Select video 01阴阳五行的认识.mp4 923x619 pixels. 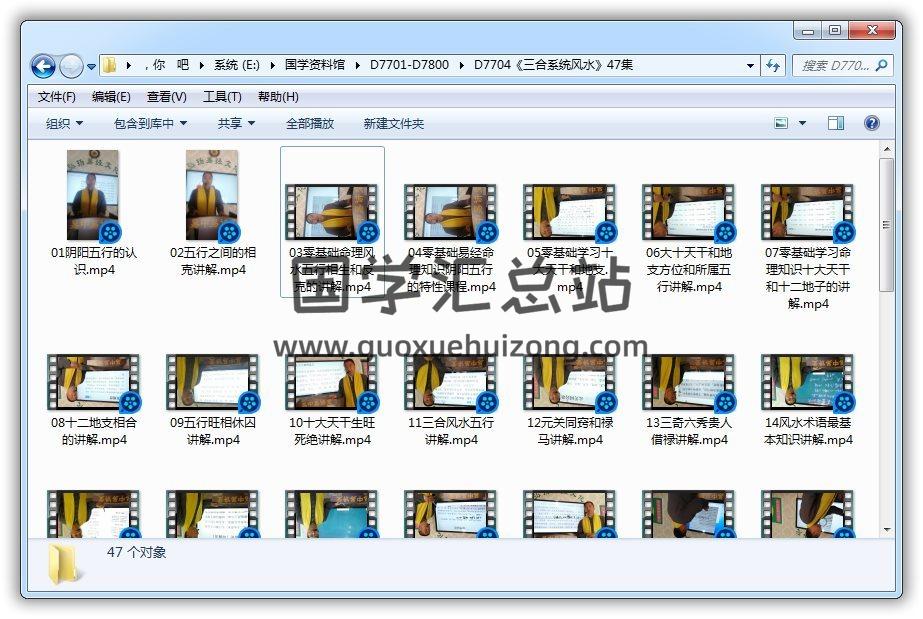click(x=94, y=213)
